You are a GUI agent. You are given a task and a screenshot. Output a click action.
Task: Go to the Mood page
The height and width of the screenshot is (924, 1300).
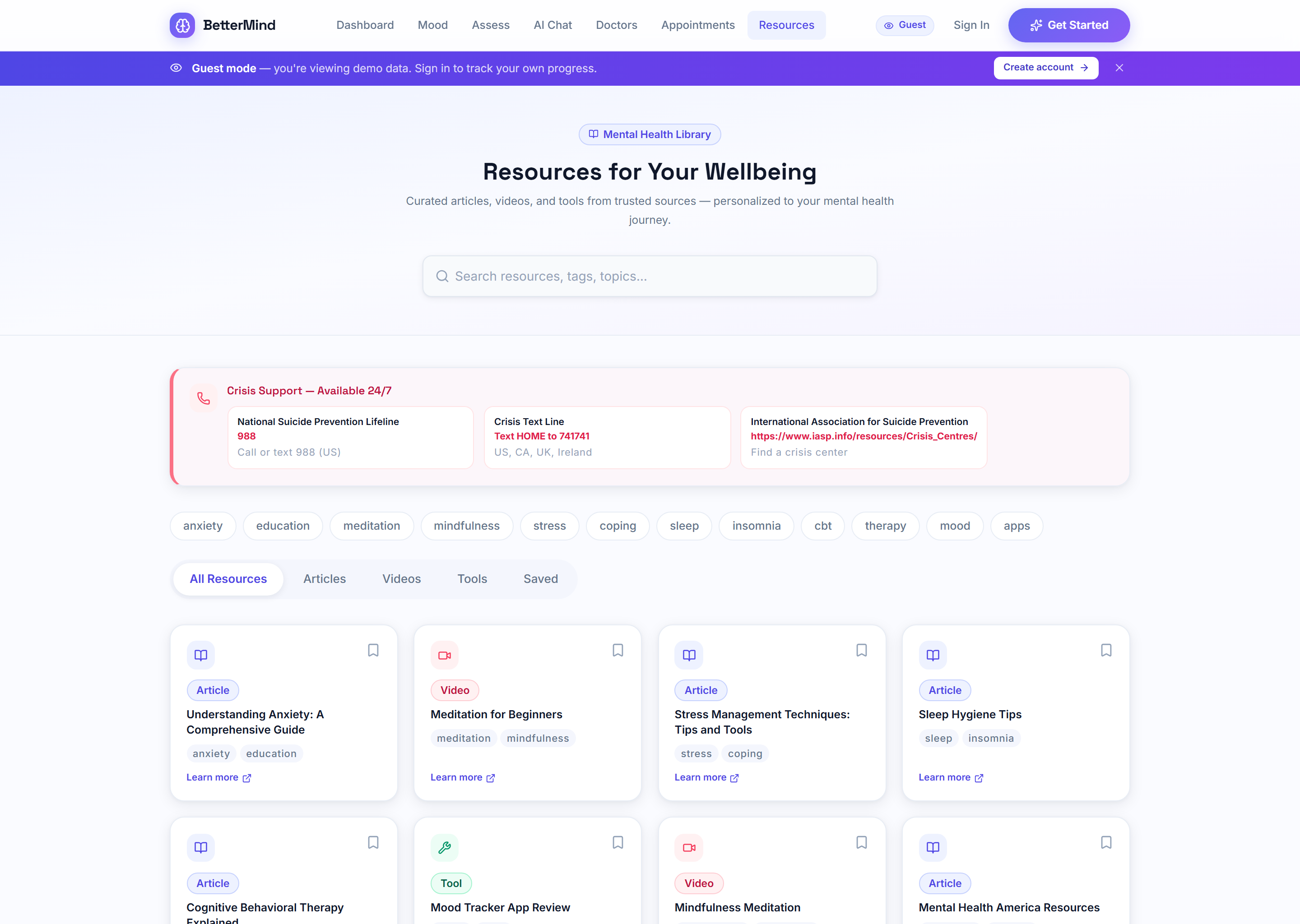(x=432, y=25)
